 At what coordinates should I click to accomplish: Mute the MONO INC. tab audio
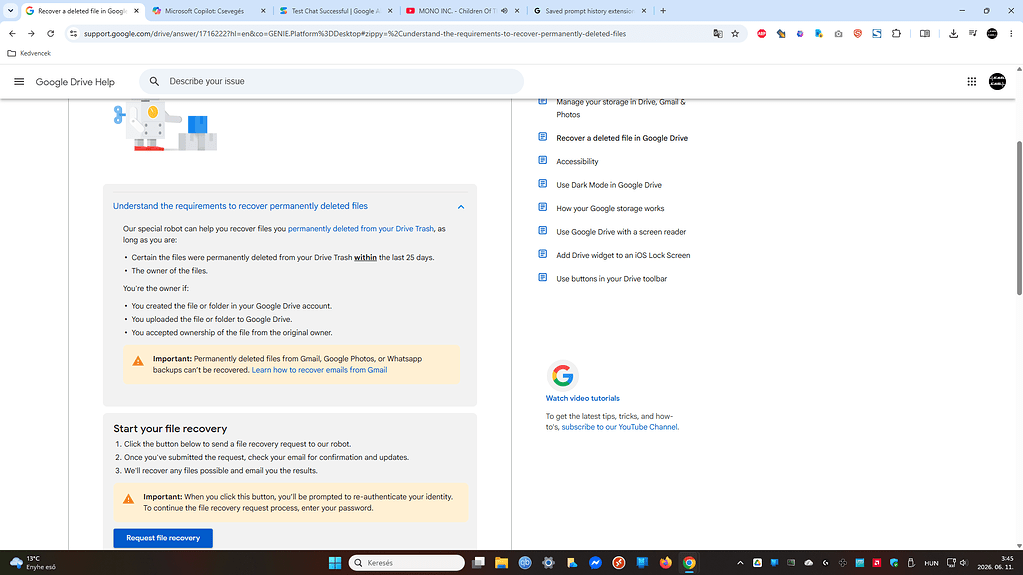[504, 10]
